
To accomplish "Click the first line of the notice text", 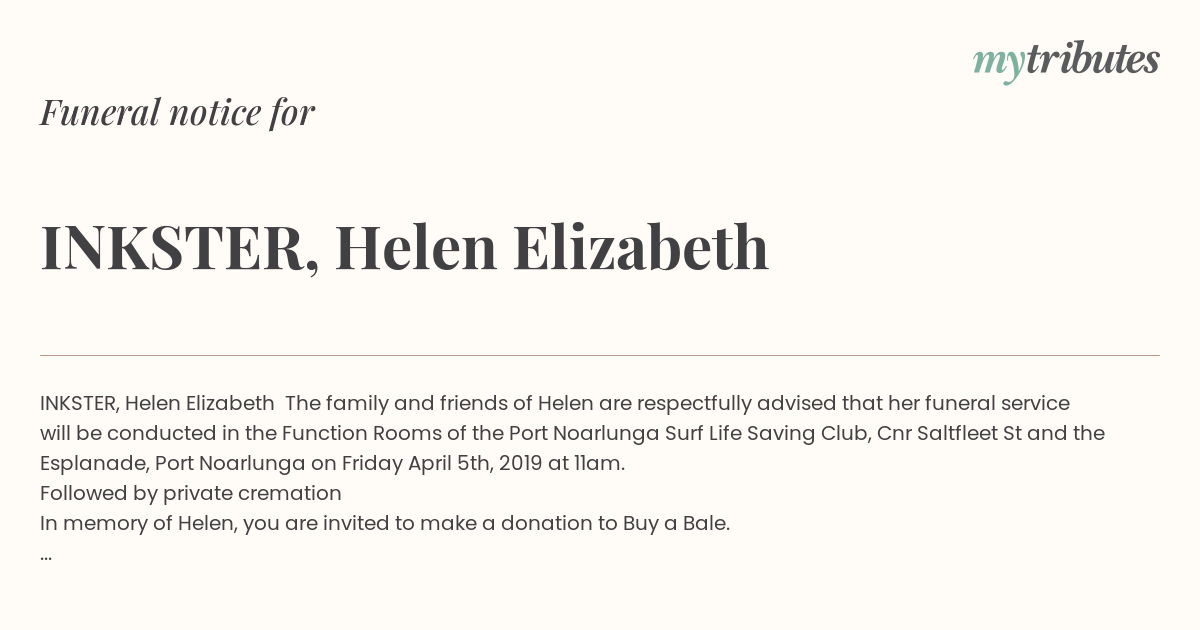I will 555,403.
